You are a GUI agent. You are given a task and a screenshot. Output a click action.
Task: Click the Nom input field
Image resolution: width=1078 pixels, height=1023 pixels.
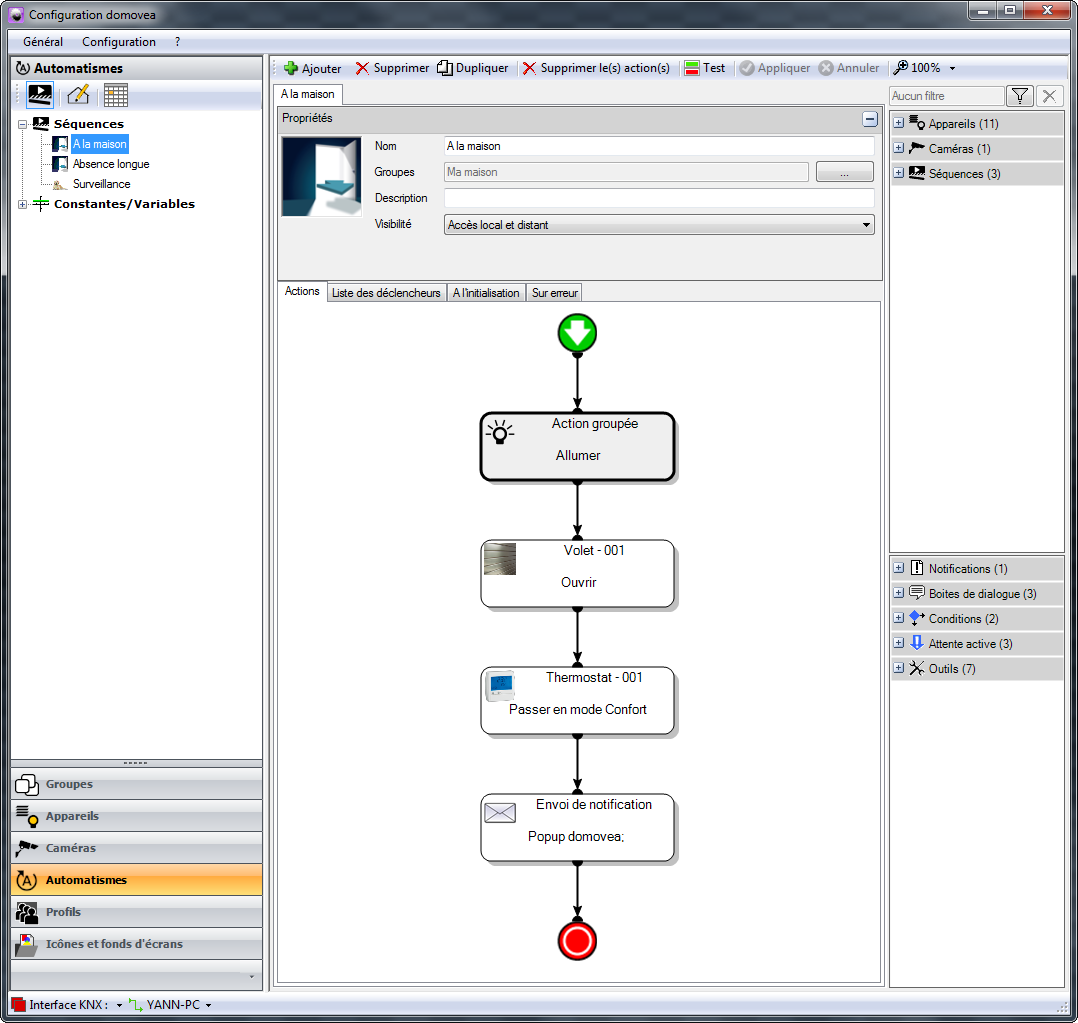pos(659,146)
